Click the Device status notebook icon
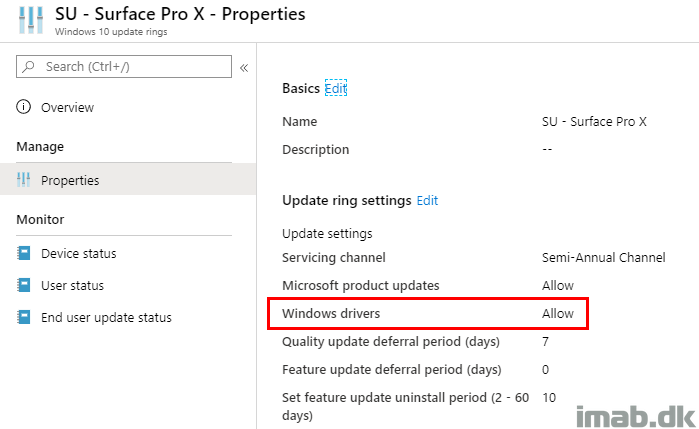Viewport: 699px width, 429px height. coord(24,253)
